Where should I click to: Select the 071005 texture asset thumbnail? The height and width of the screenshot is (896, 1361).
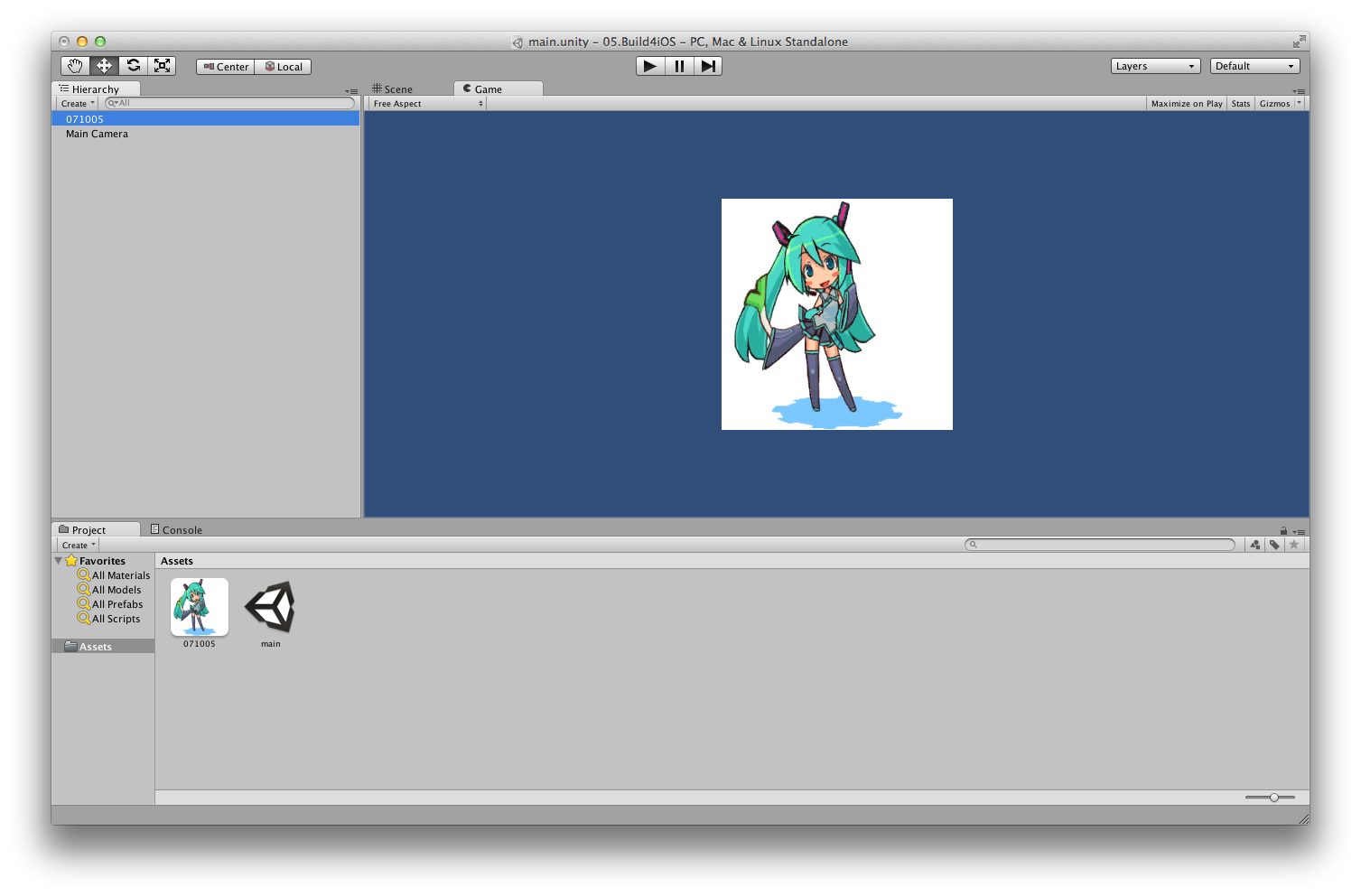(x=200, y=608)
